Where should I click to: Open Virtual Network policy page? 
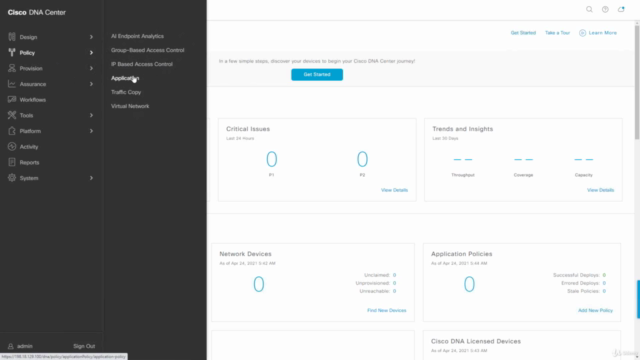click(130, 106)
